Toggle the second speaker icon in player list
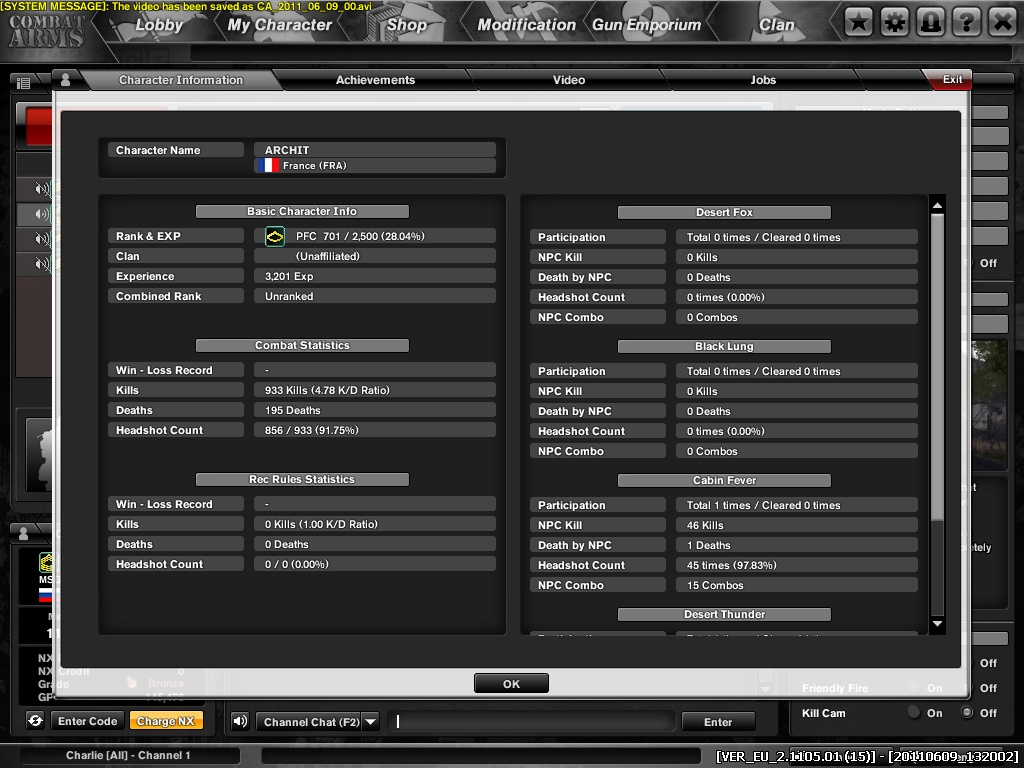The image size is (1024, 768). (42, 214)
